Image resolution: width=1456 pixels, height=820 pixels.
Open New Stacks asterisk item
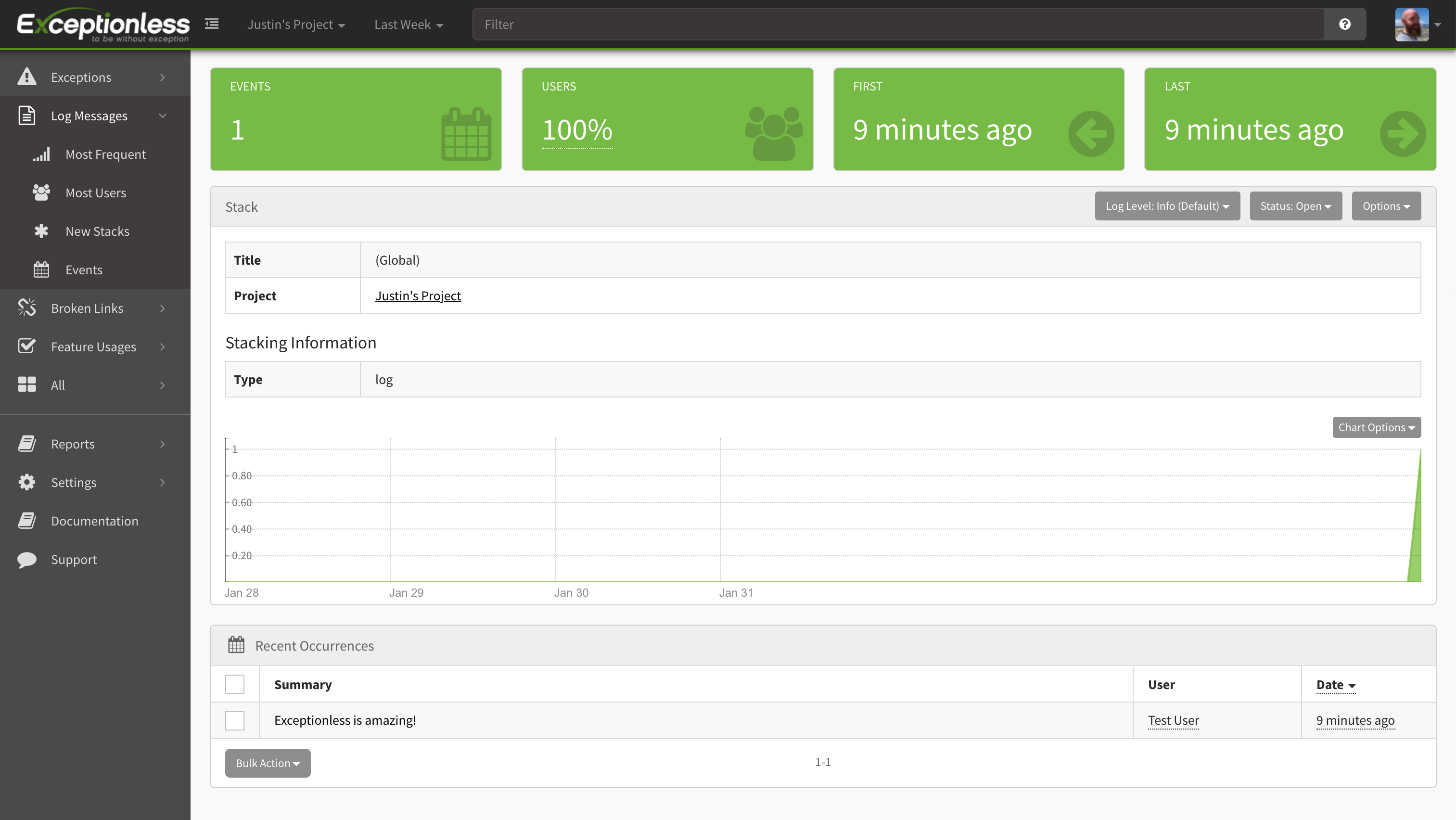click(x=97, y=231)
